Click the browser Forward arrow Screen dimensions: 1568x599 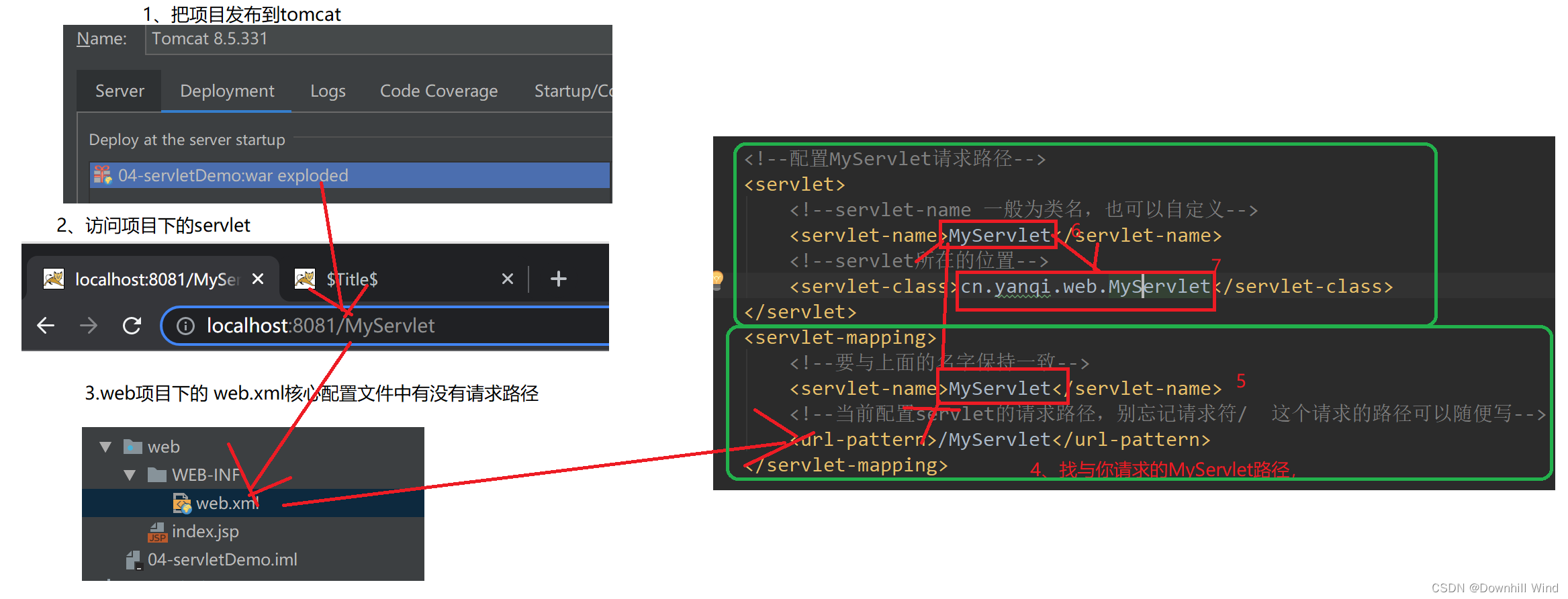pyautogui.click(x=89, y=326)
